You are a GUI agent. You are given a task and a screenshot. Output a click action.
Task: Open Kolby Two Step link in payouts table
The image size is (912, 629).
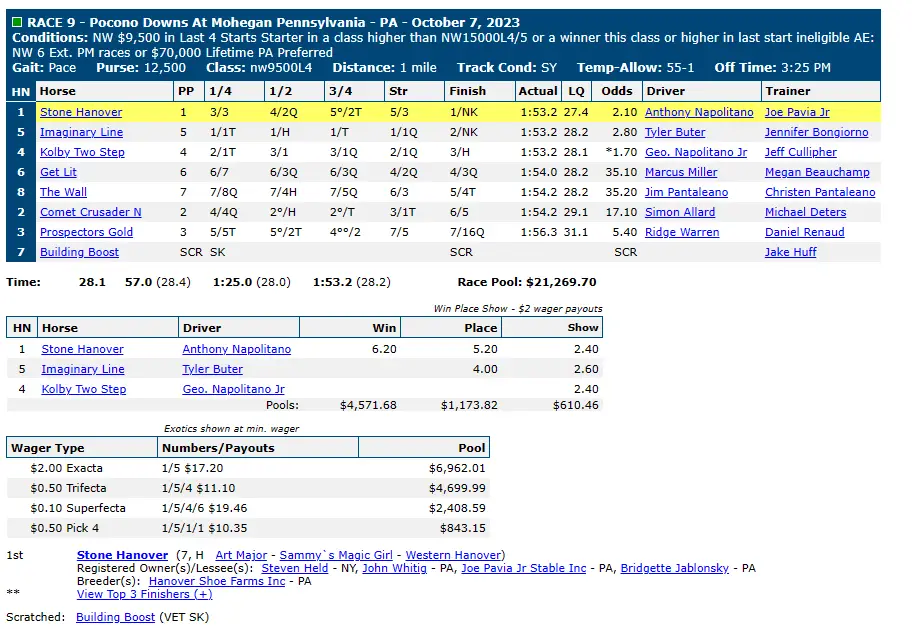tap(83, 389)
